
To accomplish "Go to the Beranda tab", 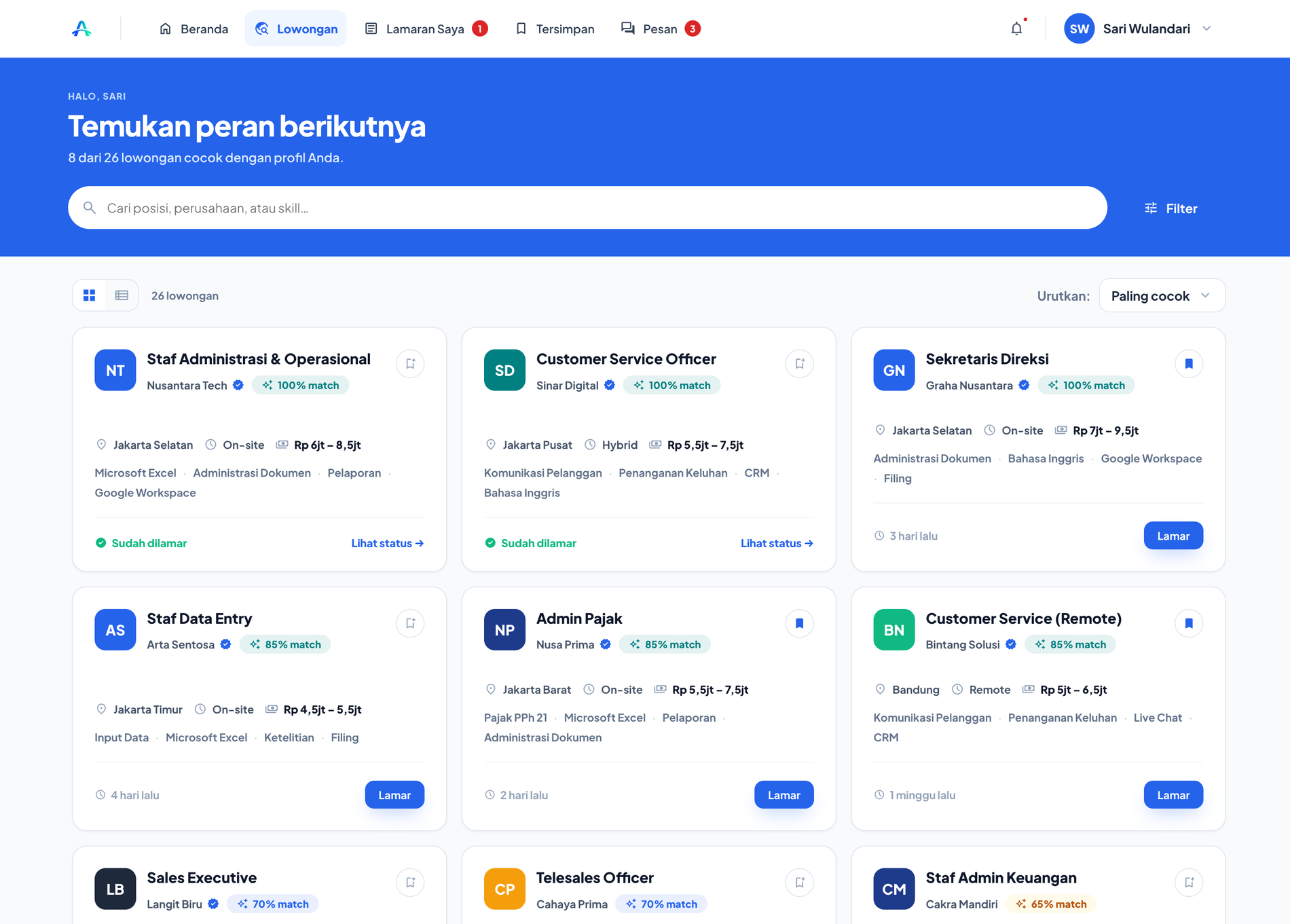I will point(193,29).
